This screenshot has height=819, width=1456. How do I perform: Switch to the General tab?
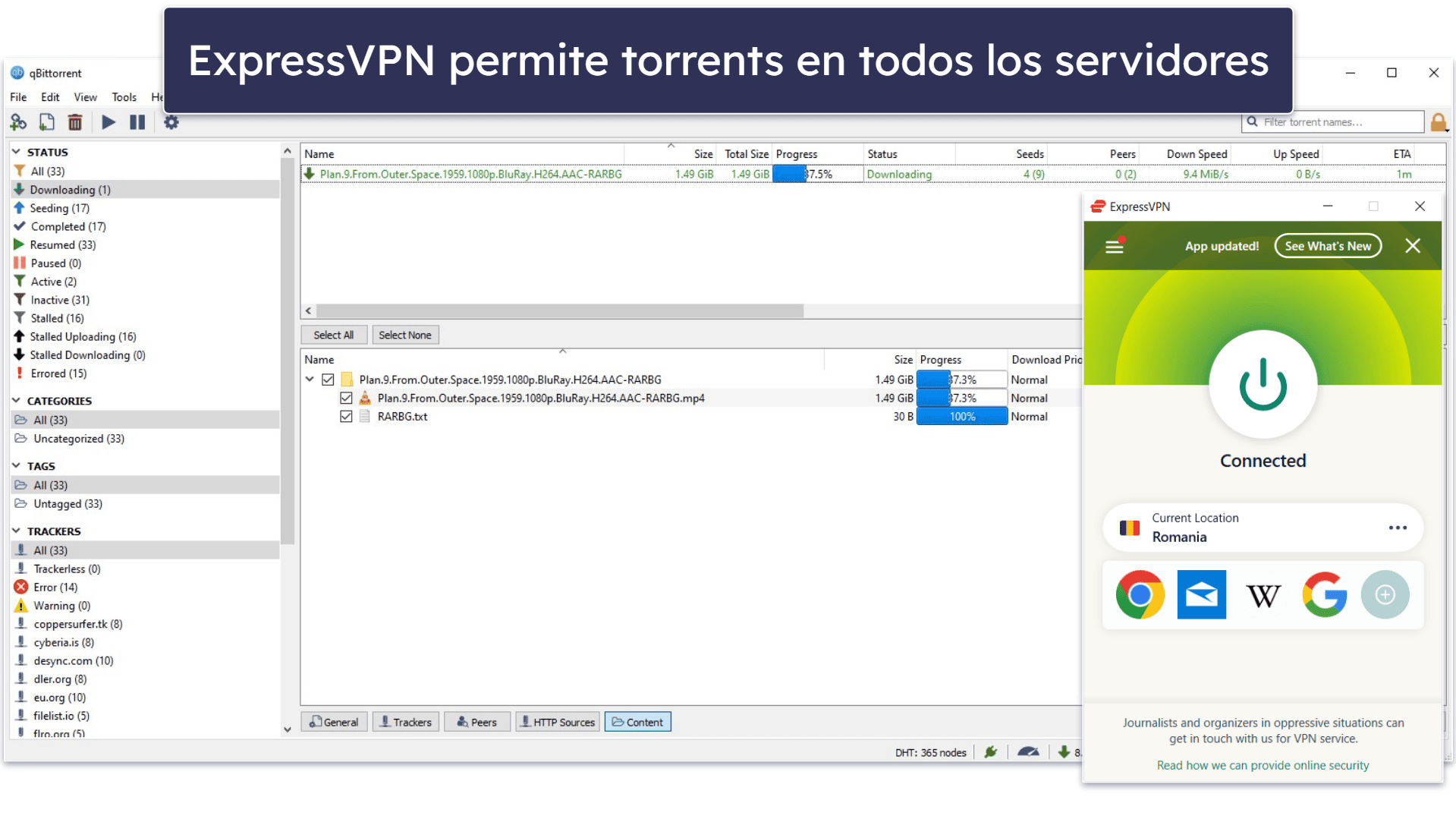click(x=335, y=722)
